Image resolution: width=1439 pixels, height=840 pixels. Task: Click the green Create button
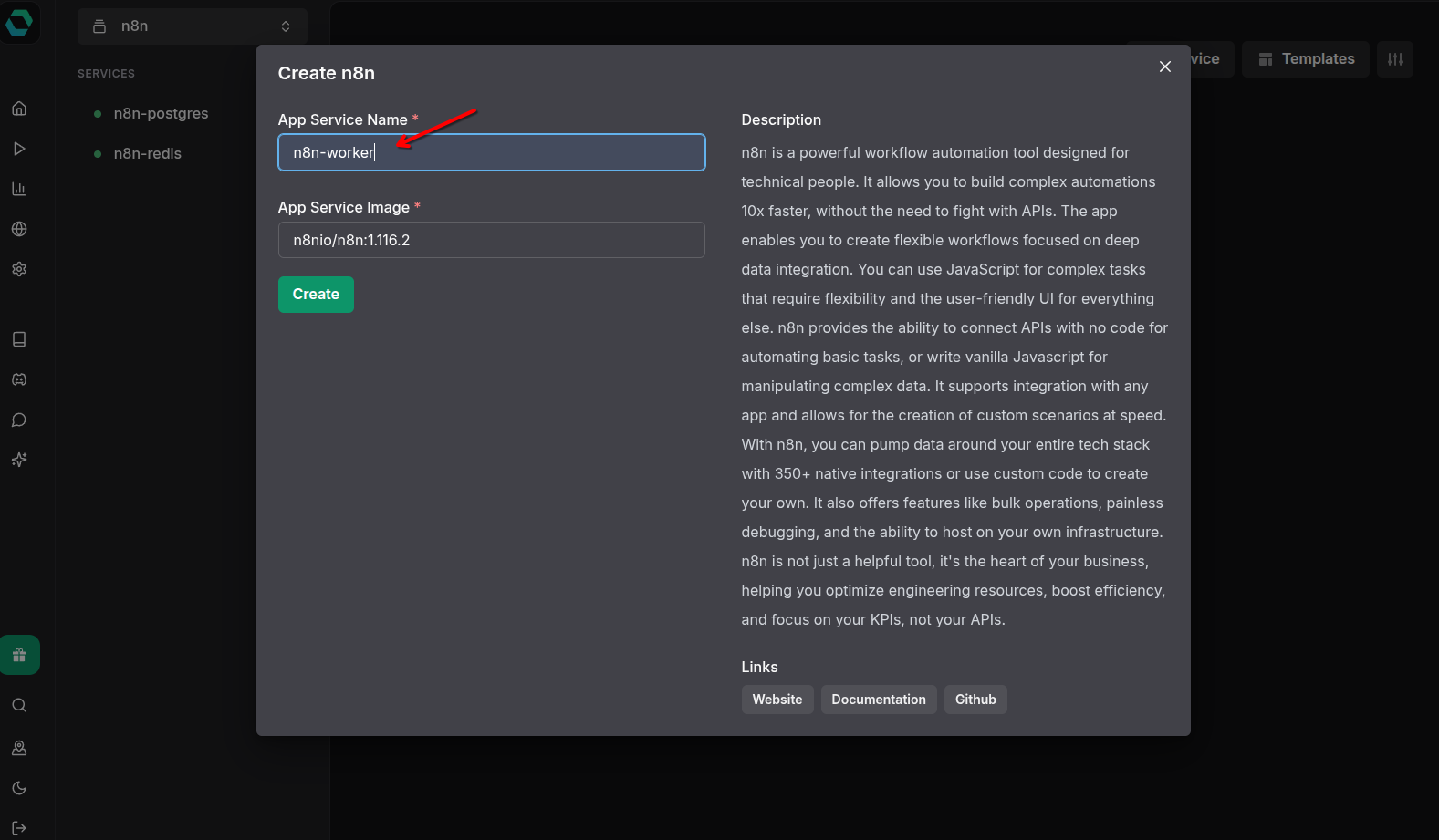coord(316,295)
